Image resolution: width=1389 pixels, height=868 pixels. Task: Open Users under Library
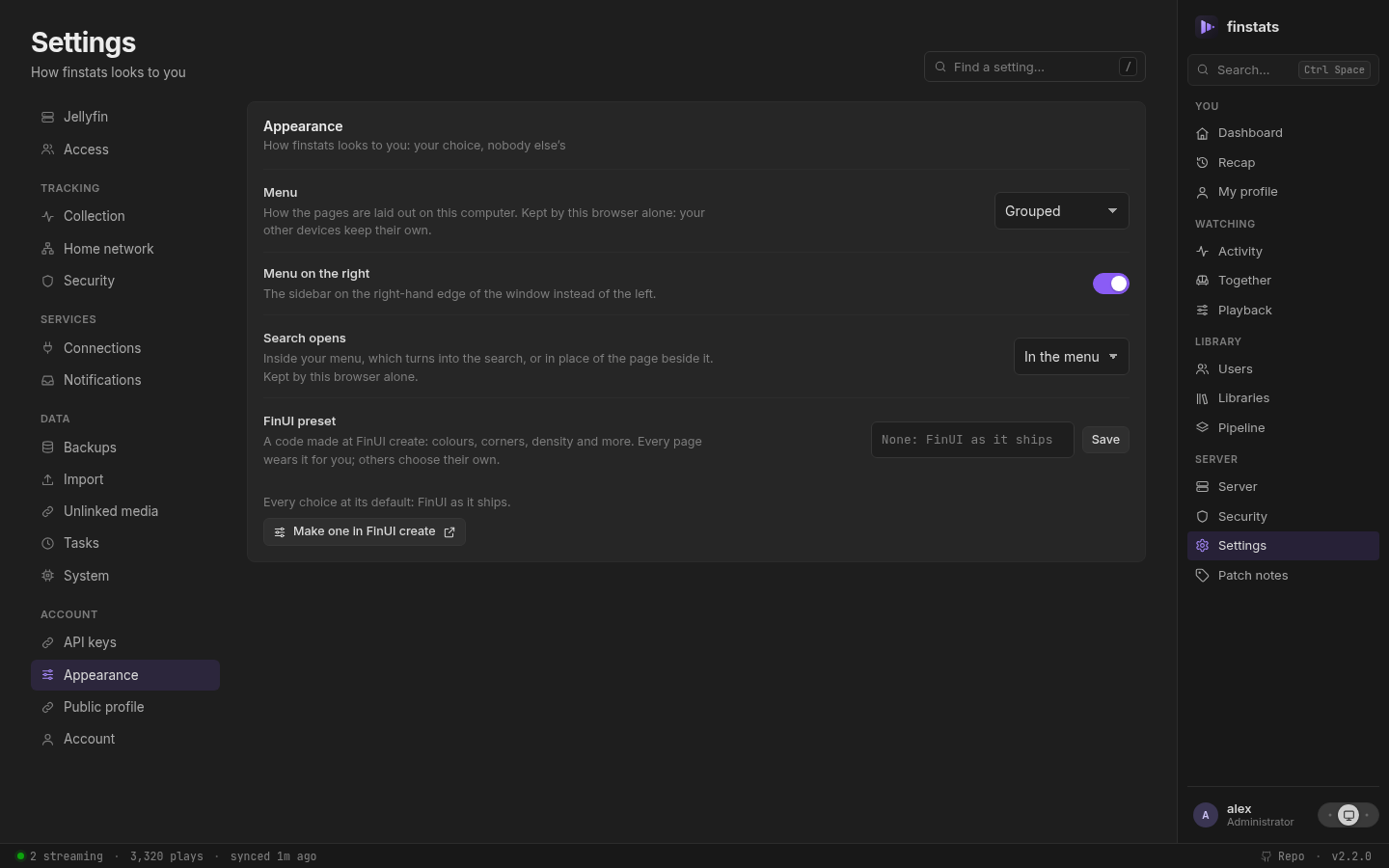coord(1283,369)
